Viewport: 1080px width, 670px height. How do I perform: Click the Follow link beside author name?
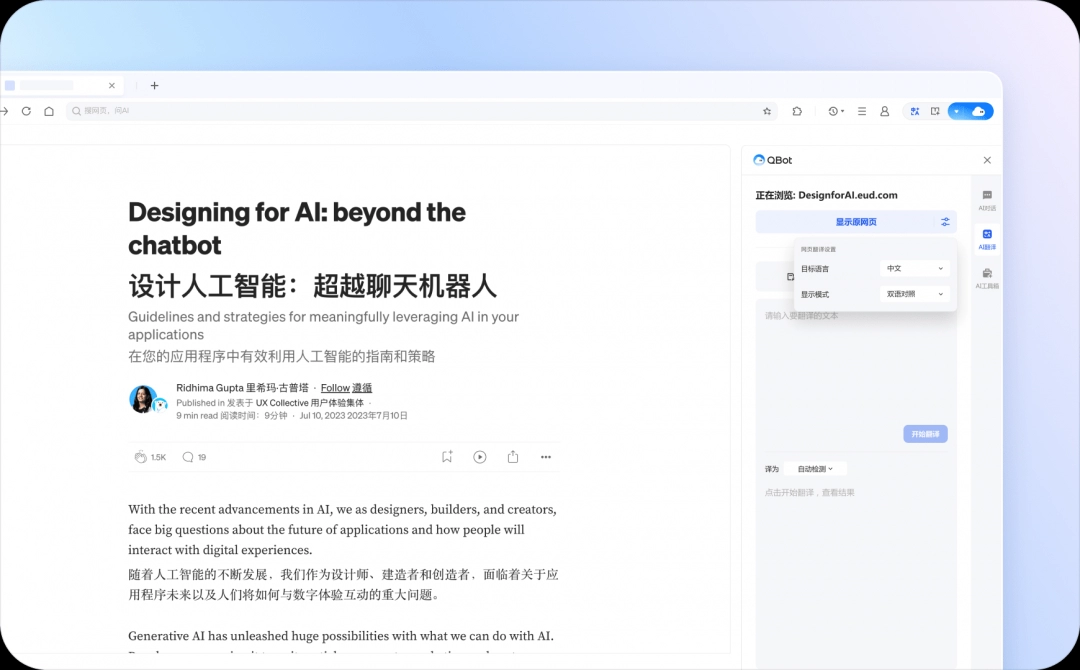click(335, 388)
